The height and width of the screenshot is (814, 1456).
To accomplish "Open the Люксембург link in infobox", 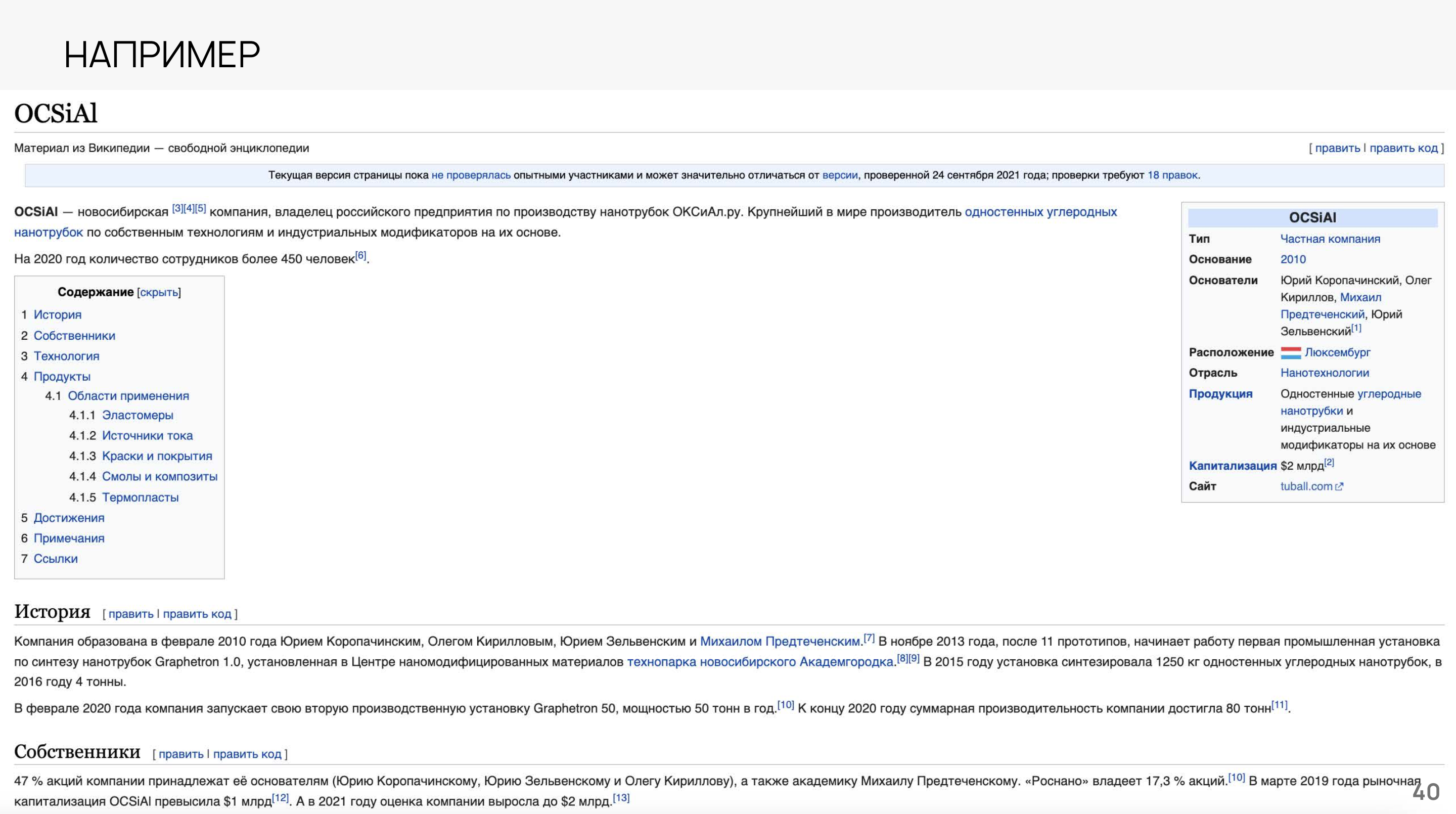I will pos(1337,353).
